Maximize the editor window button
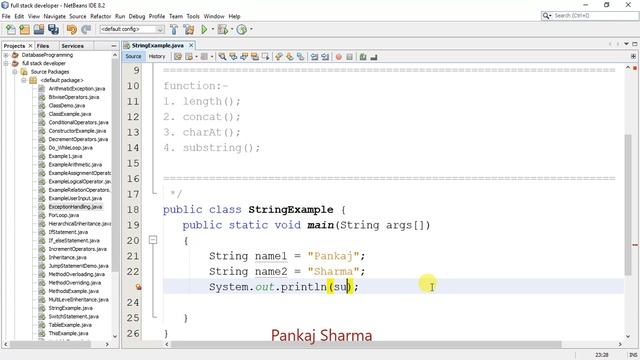The image size is (640, 360). click(635, 44)
